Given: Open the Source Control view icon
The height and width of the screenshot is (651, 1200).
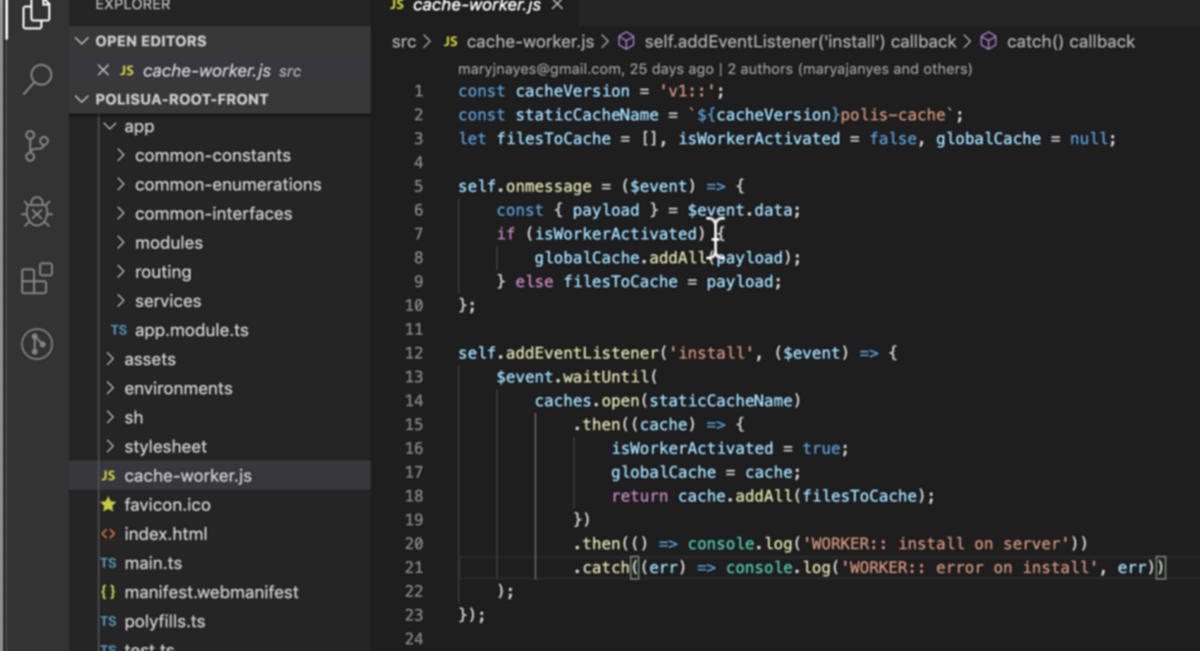Looking at the screenshot, I should tap(37, 146).
